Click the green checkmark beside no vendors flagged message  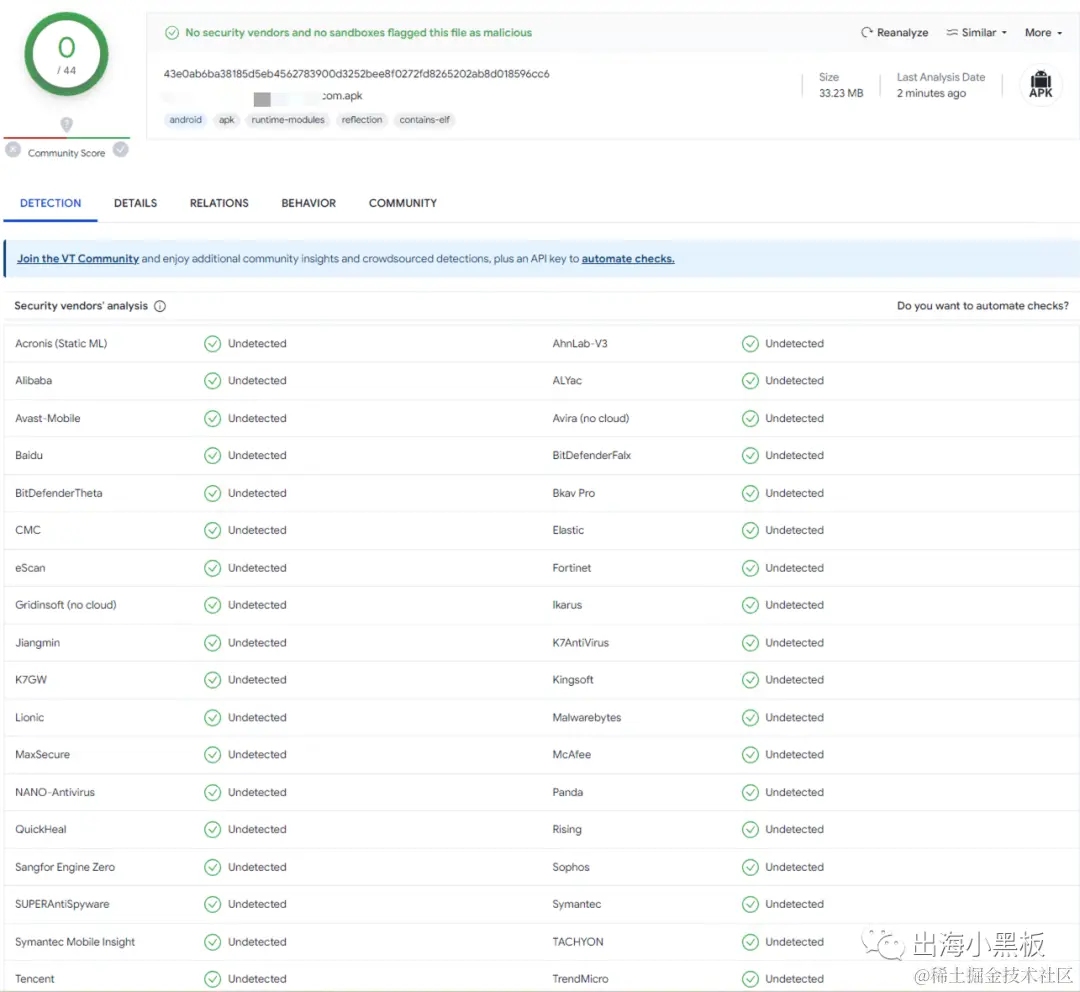click(x=172, y=32)
